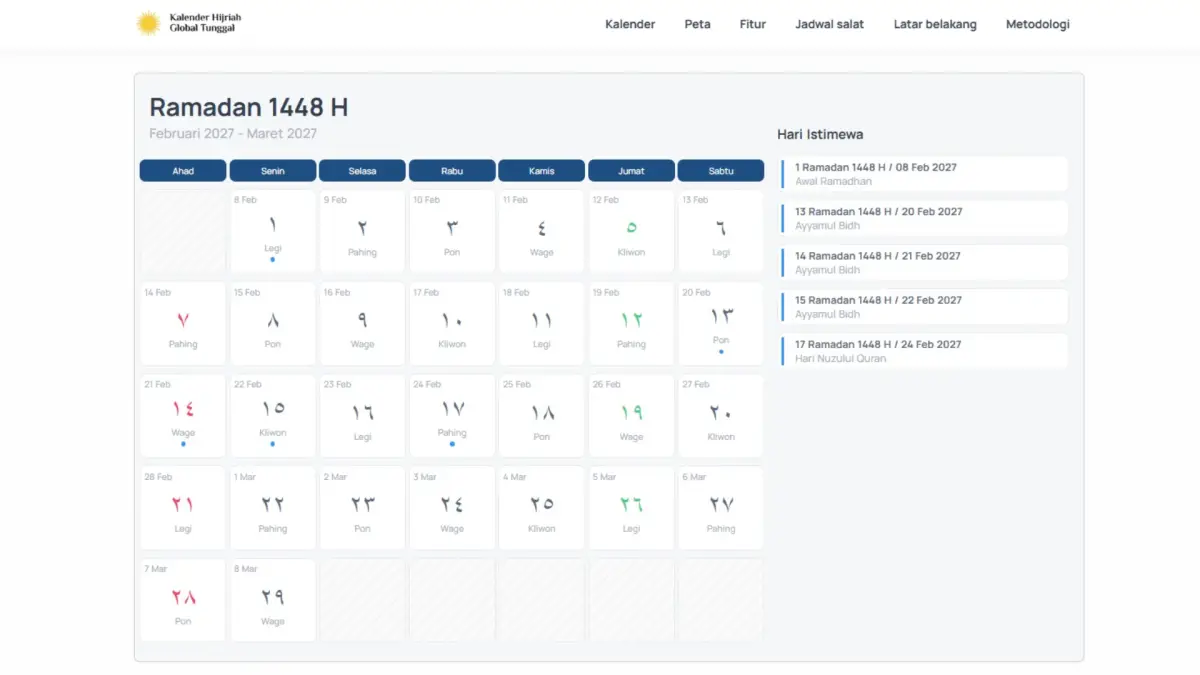Click the Kamis day header
This screenshot has width=1200, height=675.
tap(542, 171)
